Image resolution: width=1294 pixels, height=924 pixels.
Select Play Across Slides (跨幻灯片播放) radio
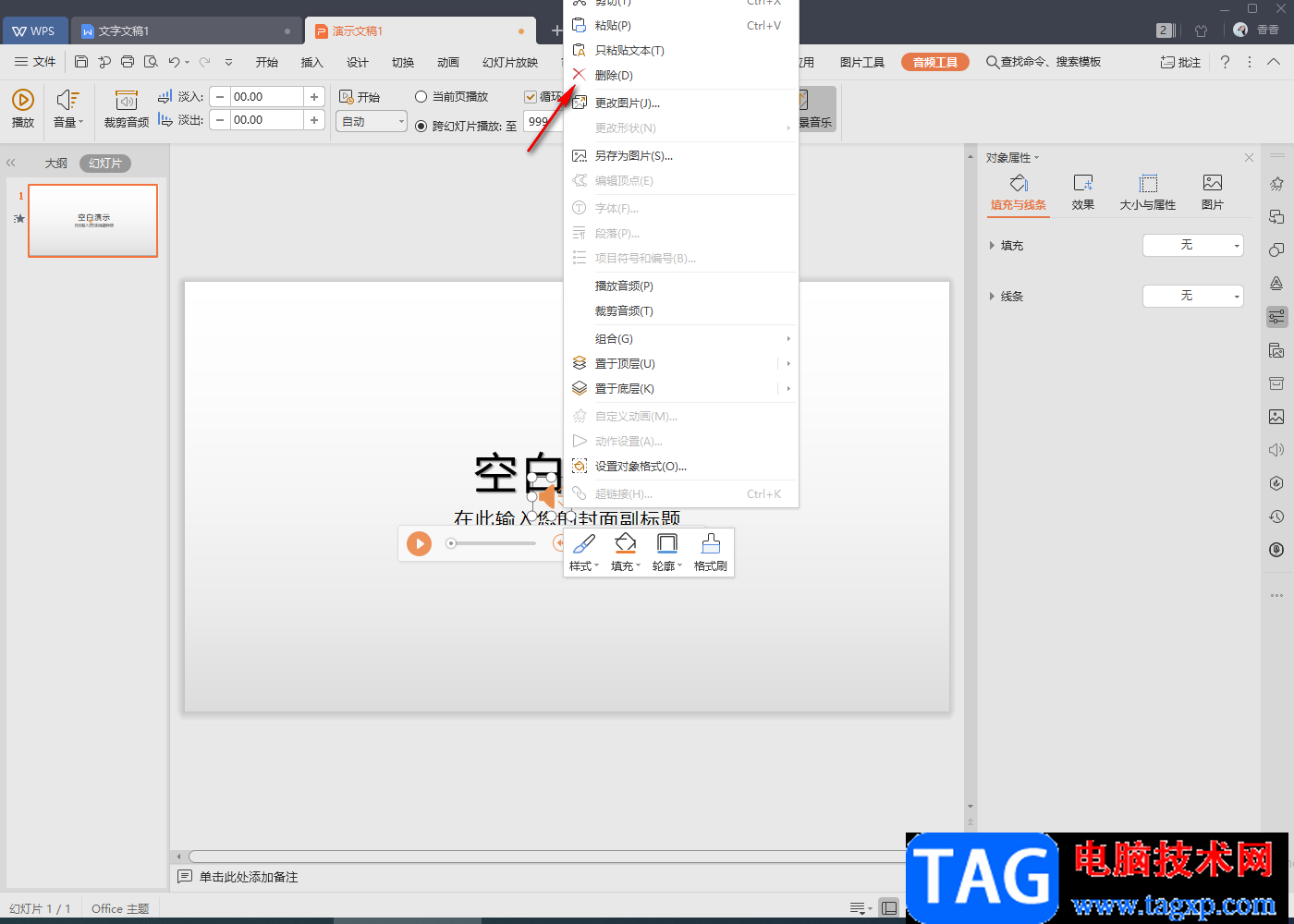(x=421, y=126)
